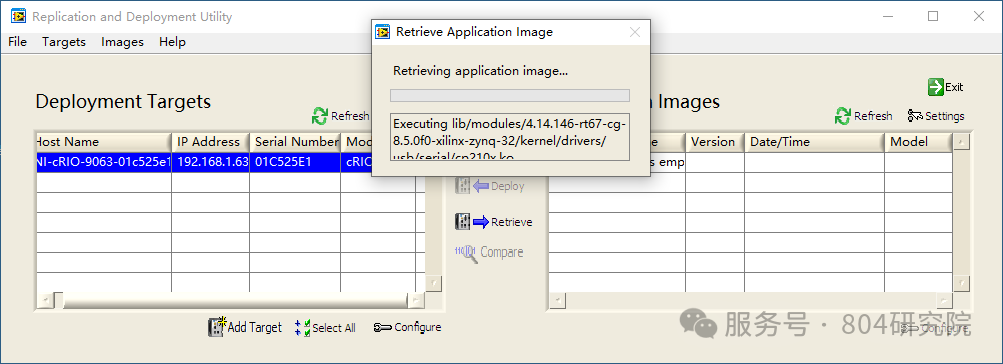
Task: Open the Help menu
Action: (x=172, y=42)
